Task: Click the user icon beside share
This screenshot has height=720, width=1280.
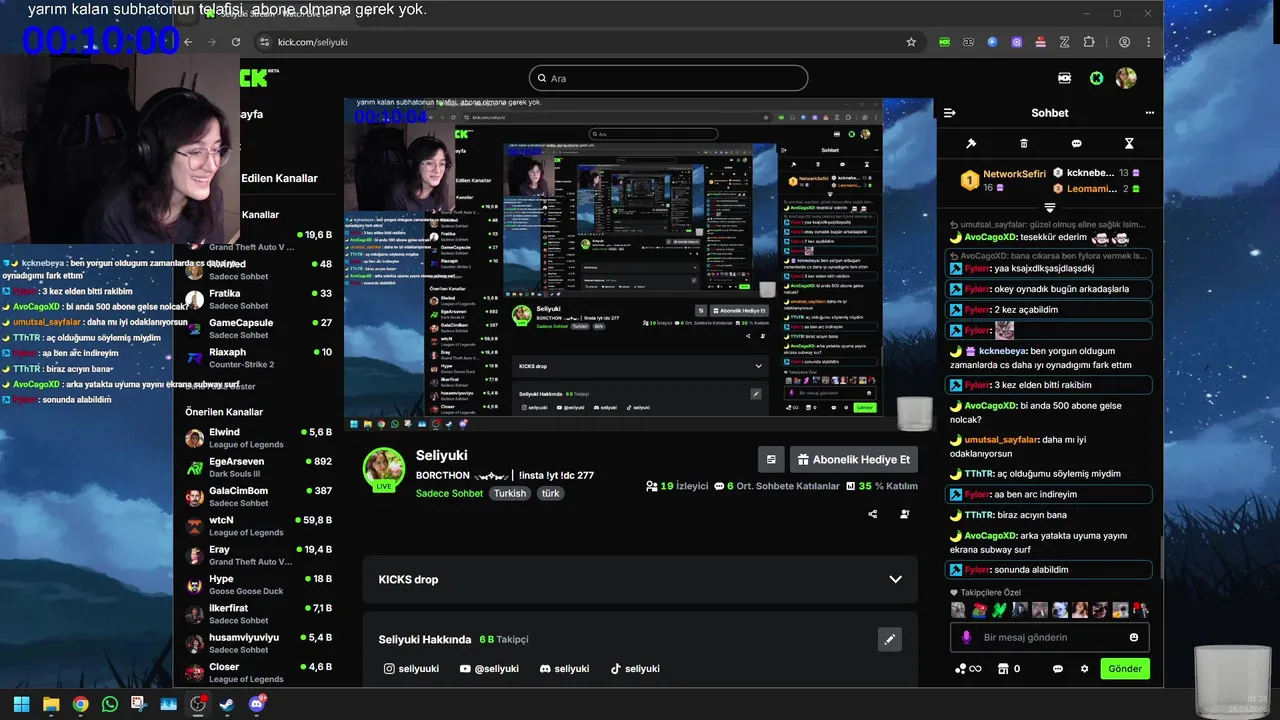Action: coord(905,514)
